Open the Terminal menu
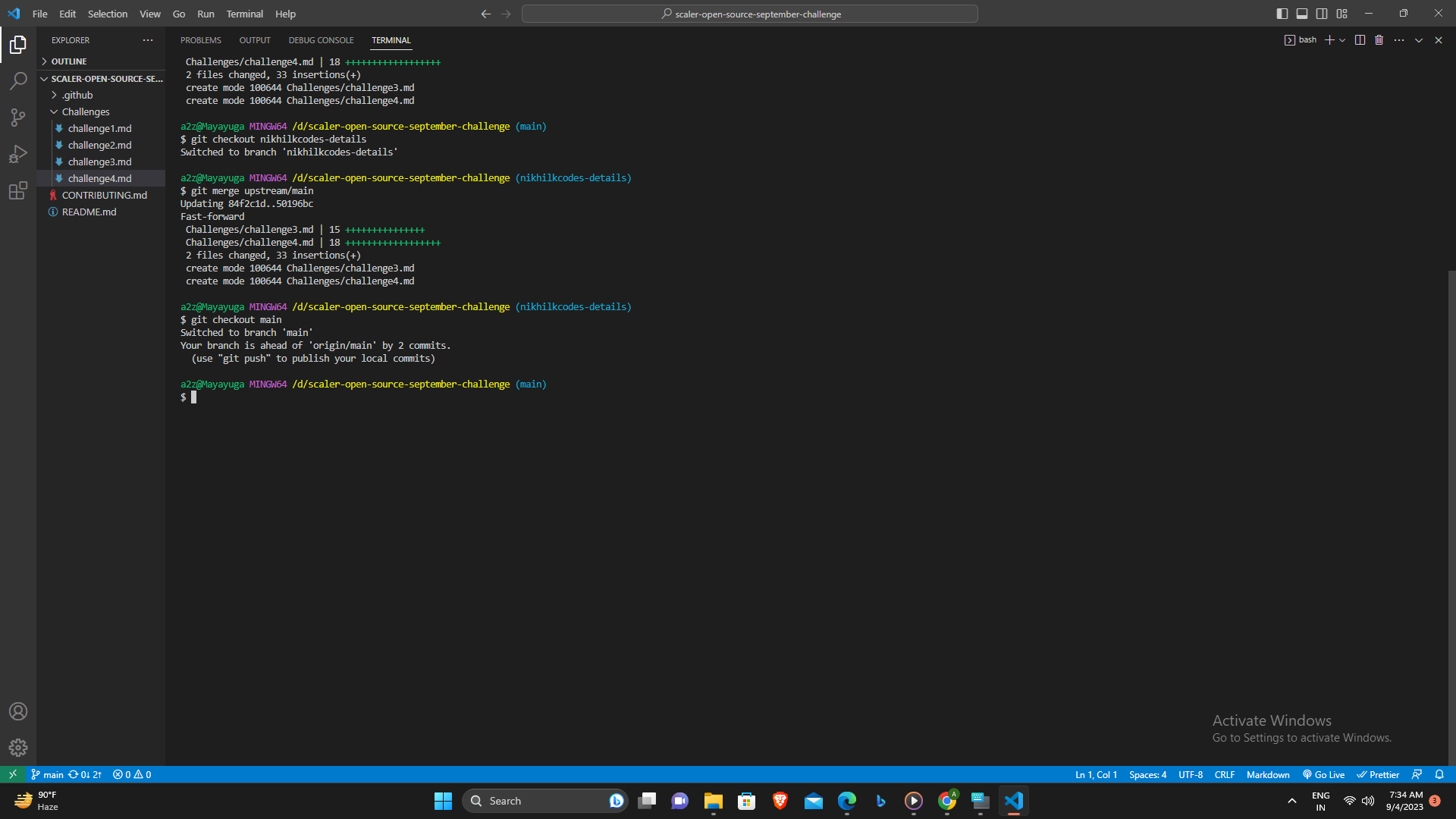This screenshot has height=819, width=1456. pyautogui.click(x=244, y=14)
